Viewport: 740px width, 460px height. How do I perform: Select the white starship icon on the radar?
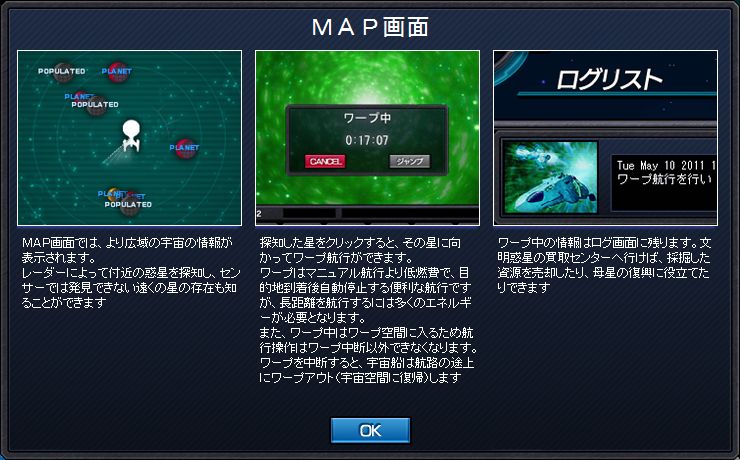click(x=131, y=136)
